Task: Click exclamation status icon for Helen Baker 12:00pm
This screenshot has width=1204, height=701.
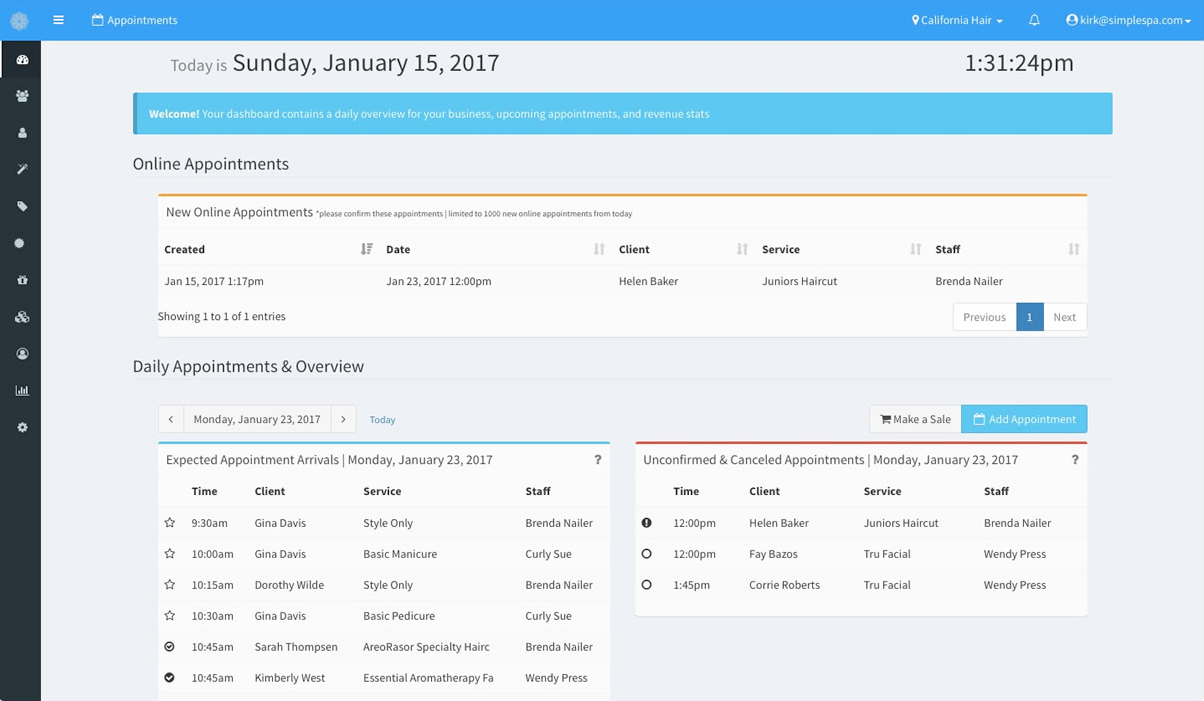Action: [x=647, y=523]
